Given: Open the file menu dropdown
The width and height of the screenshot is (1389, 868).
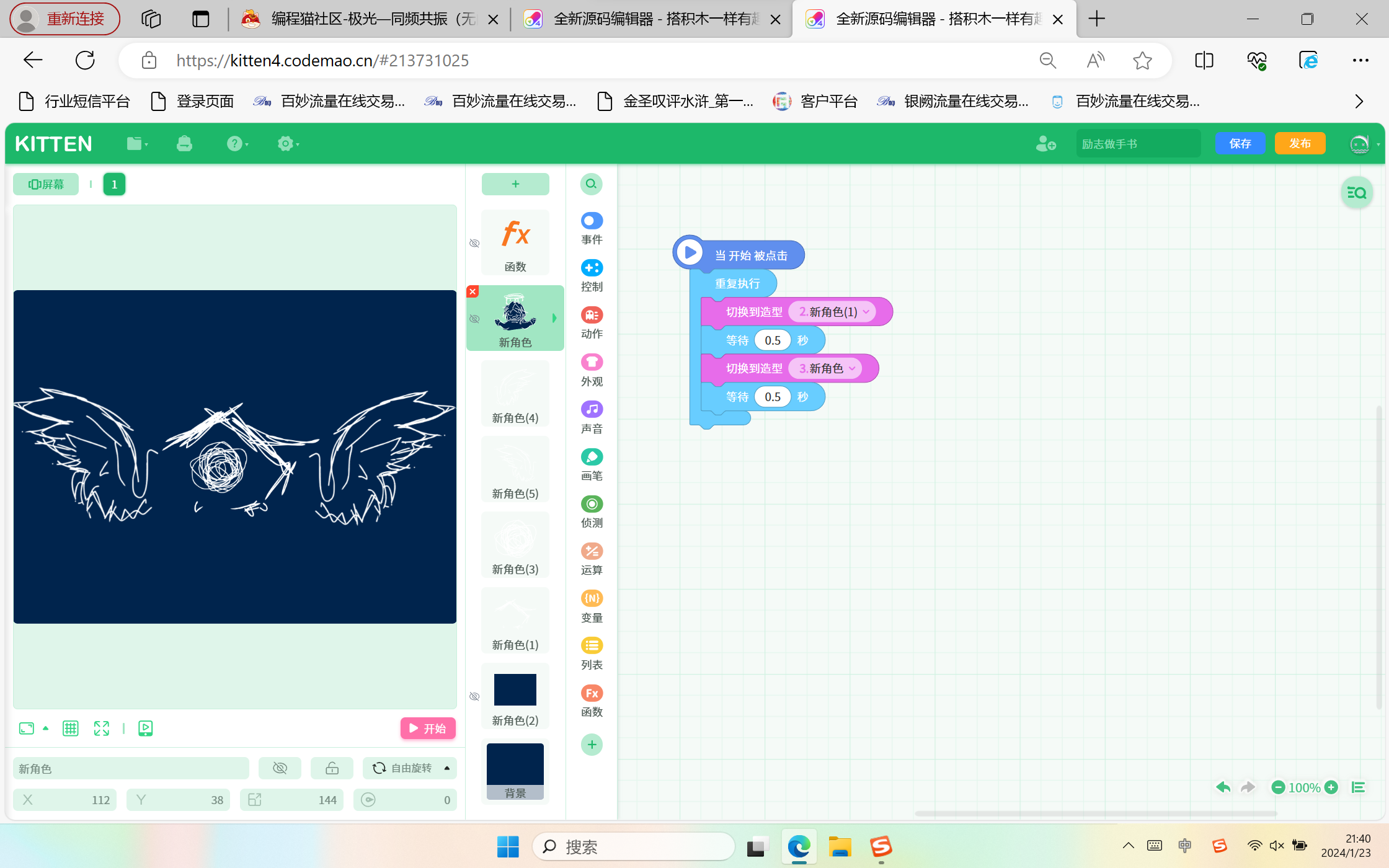Looking at the screenshot, I should click(137, 144).
